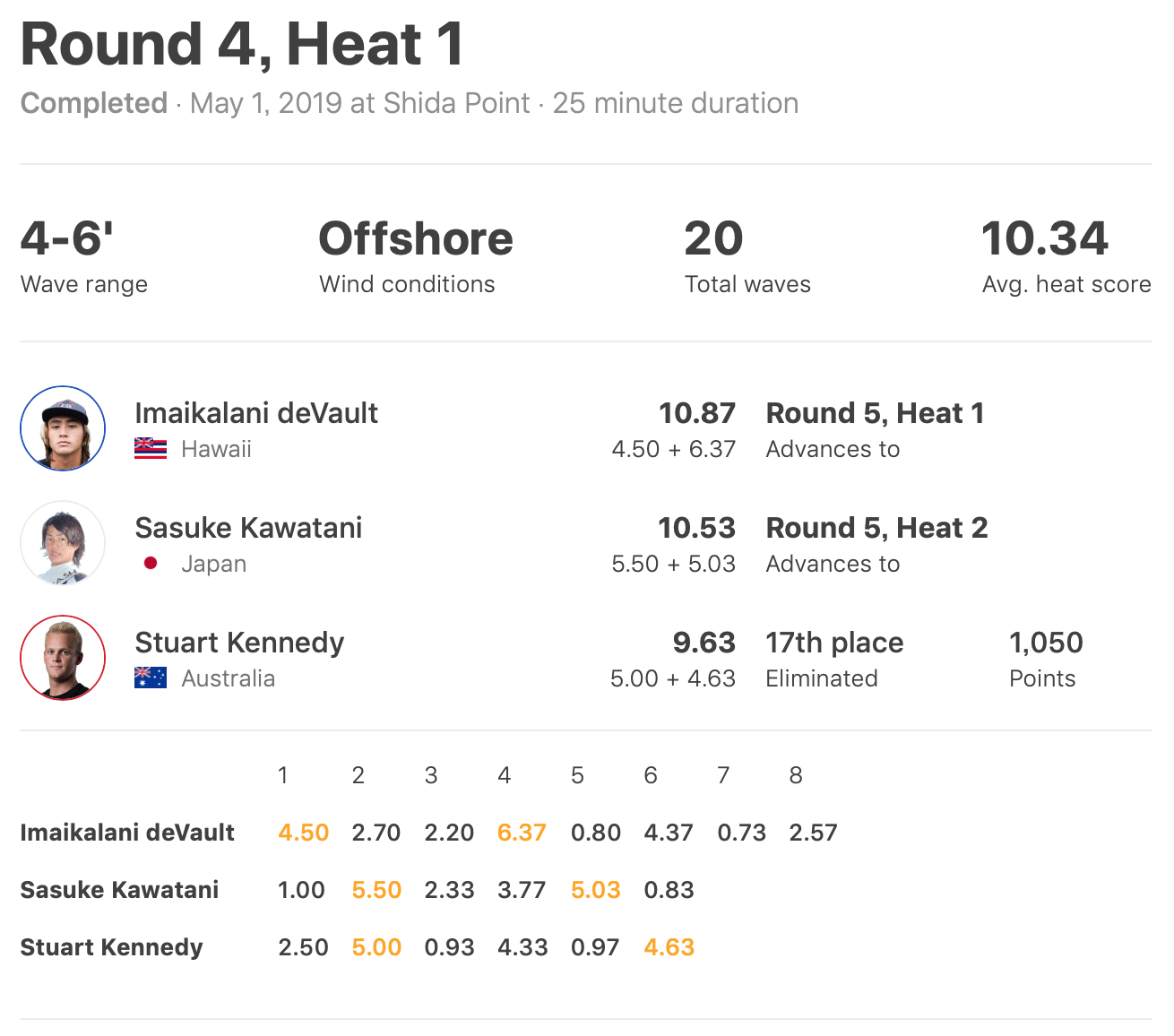The width and height of the screenshot is (1174, 1036).
Task: Click the wave 8 column header
Action: (796, 775)
